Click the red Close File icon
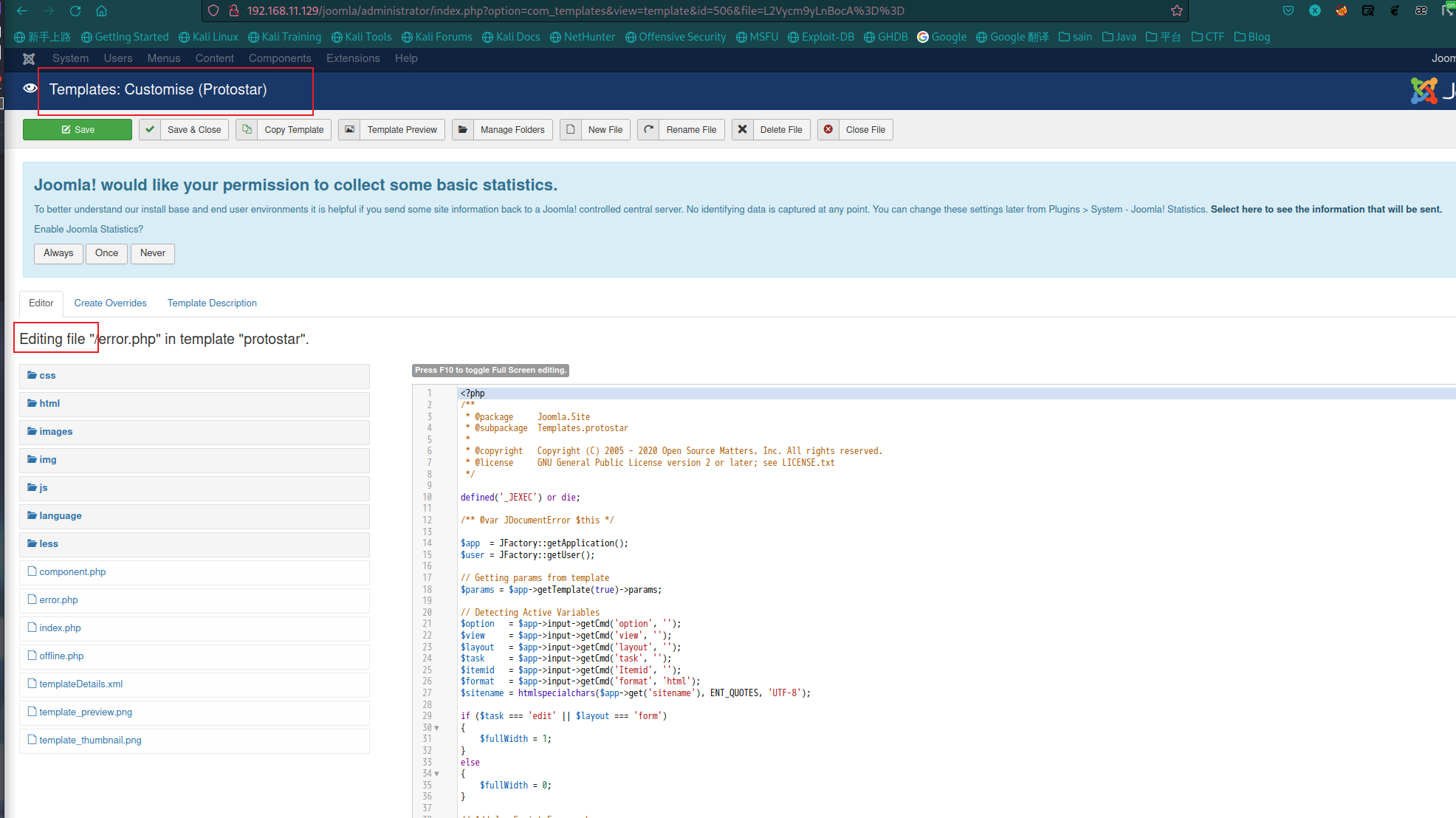The width and height of the screenshot is (1456, 818). pos(828,129)
